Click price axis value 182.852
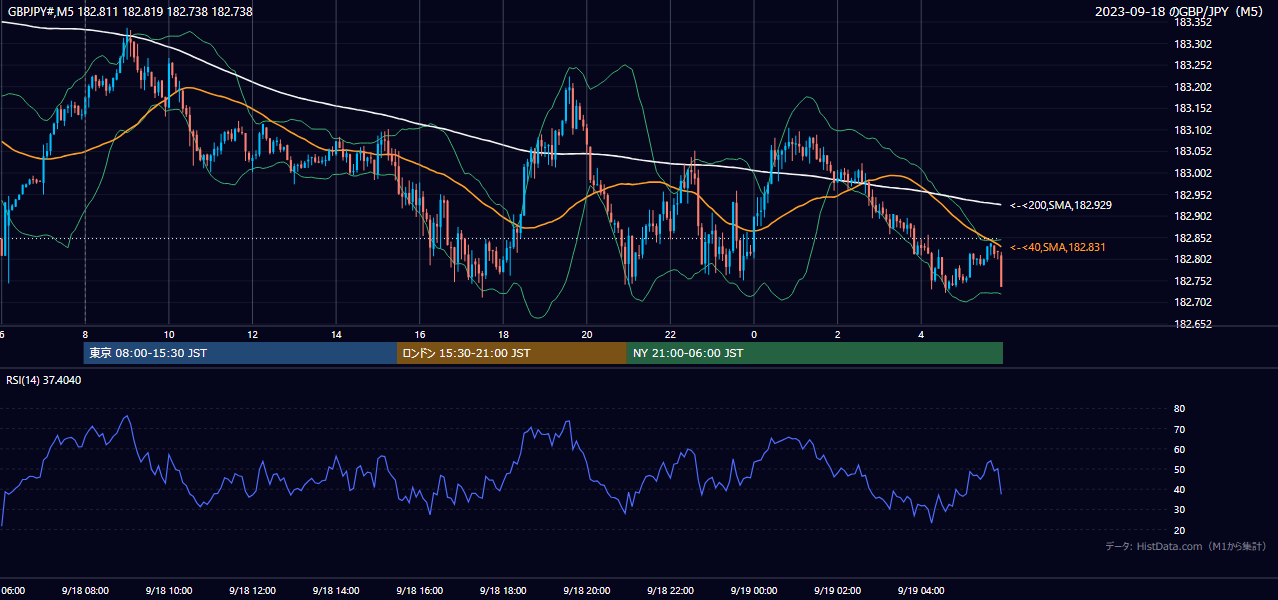Screen dimensions: 1278x600 [1192, 238]
